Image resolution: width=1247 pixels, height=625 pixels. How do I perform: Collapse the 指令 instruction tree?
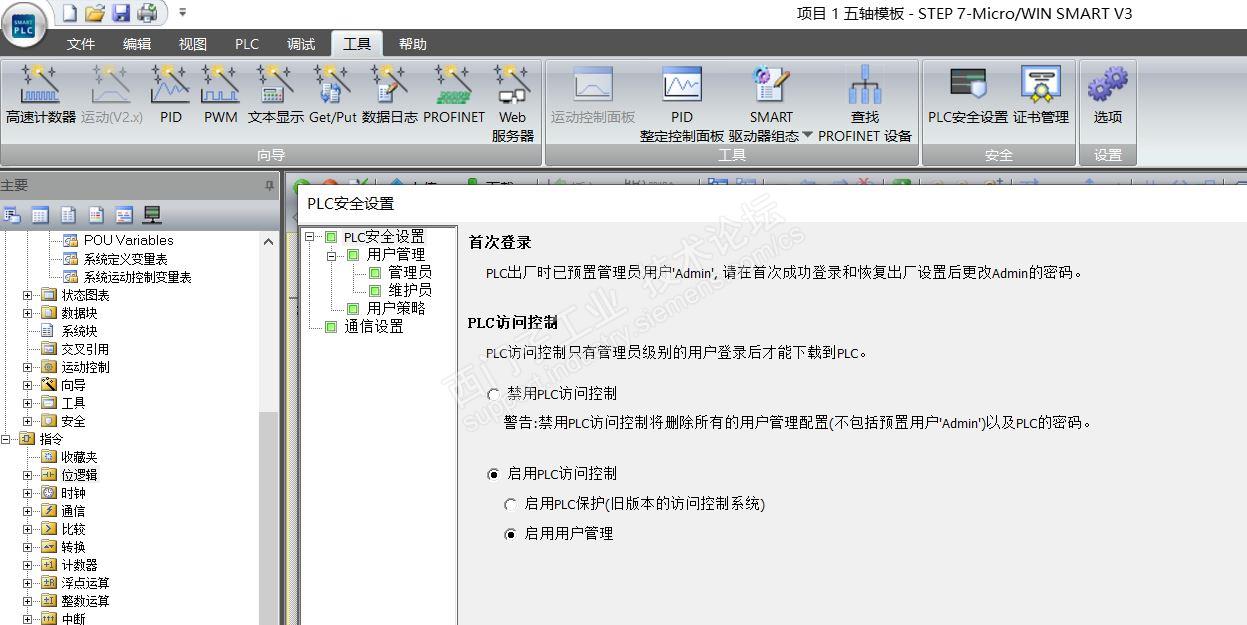6,439
